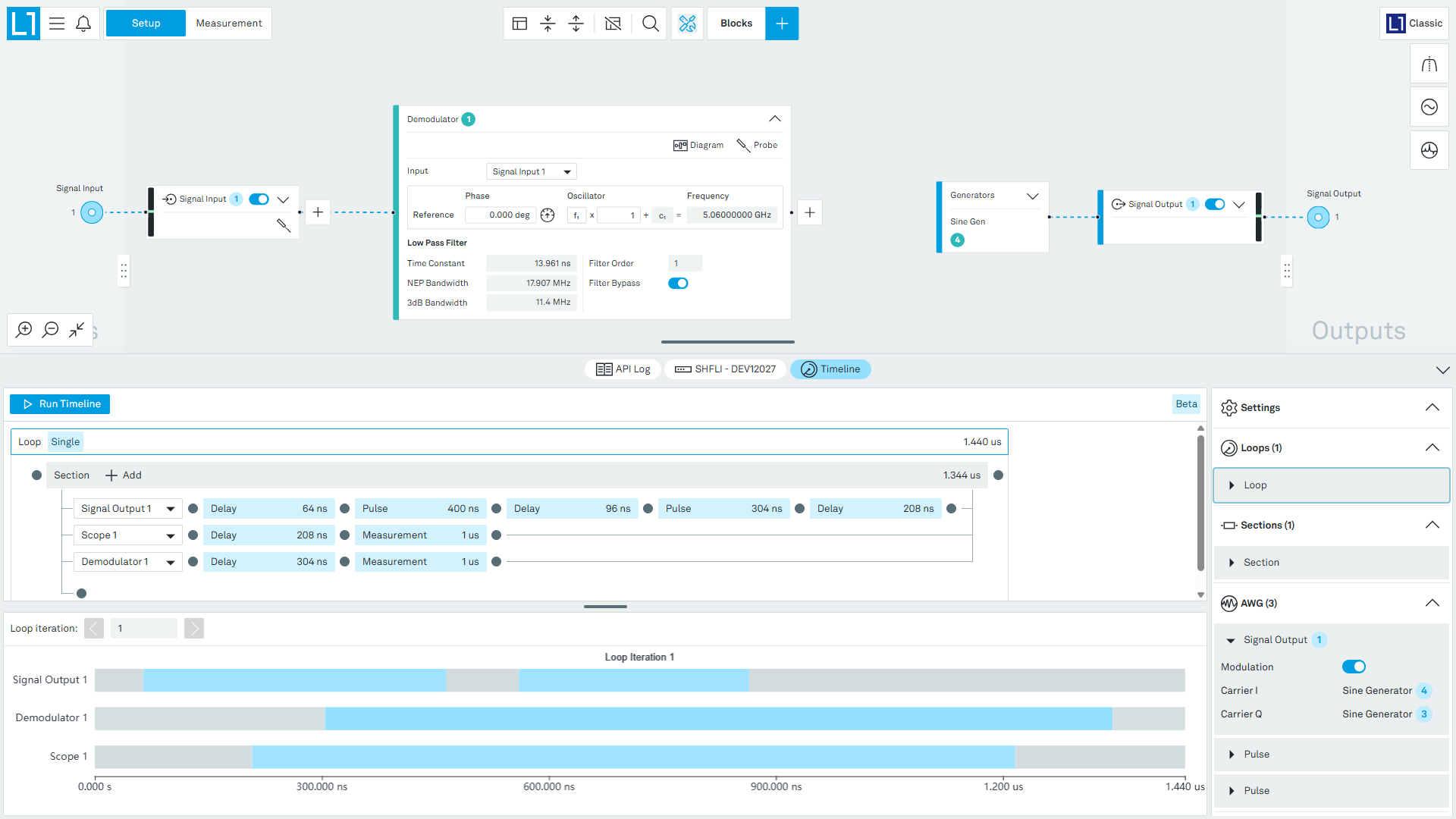The height and width of the screenshot is (819, 1456).
Task: Click the zoom in canvas icon
Action: click(24, 329)
